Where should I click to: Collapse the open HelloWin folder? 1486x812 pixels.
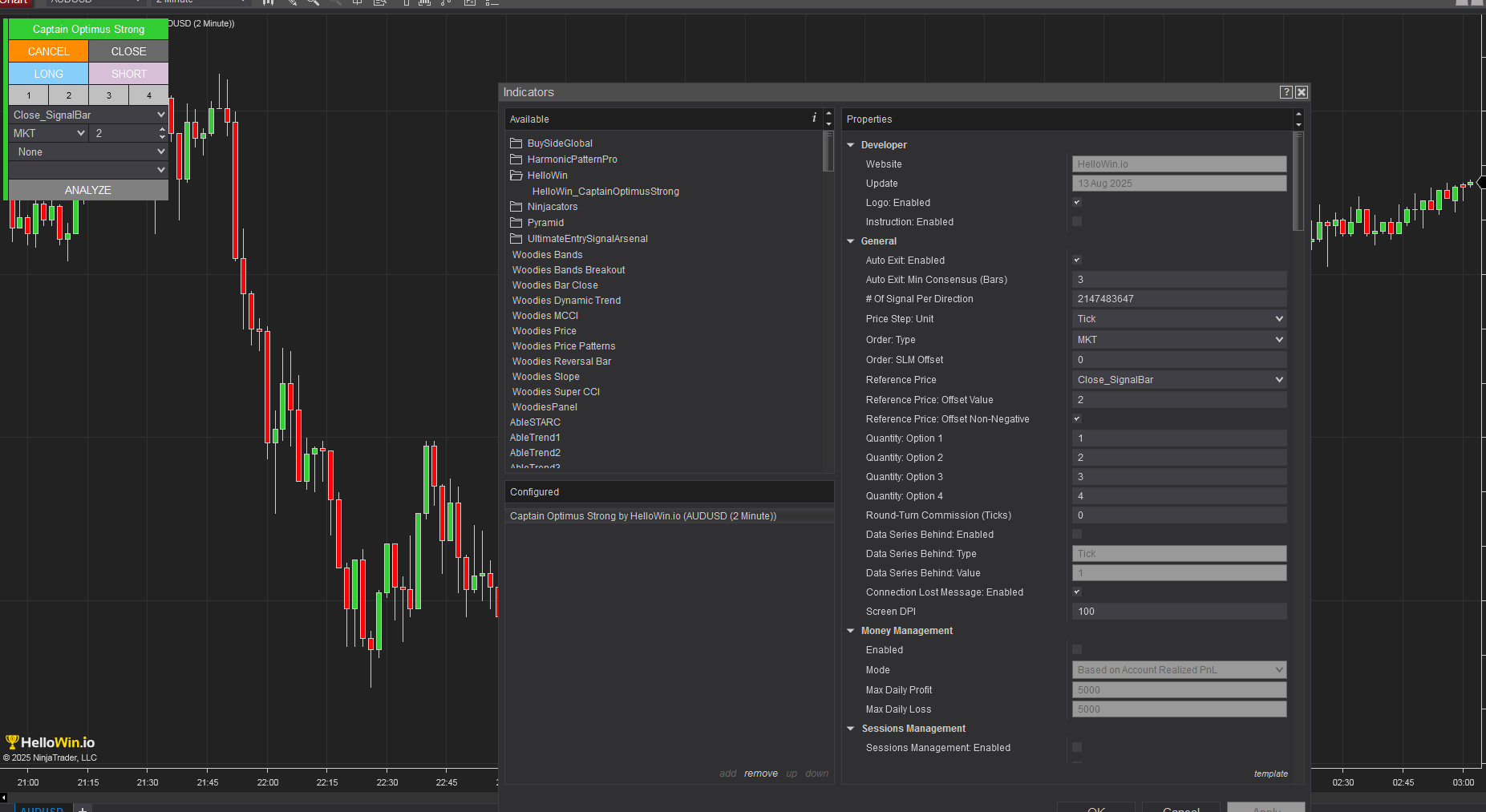point(516,176)
